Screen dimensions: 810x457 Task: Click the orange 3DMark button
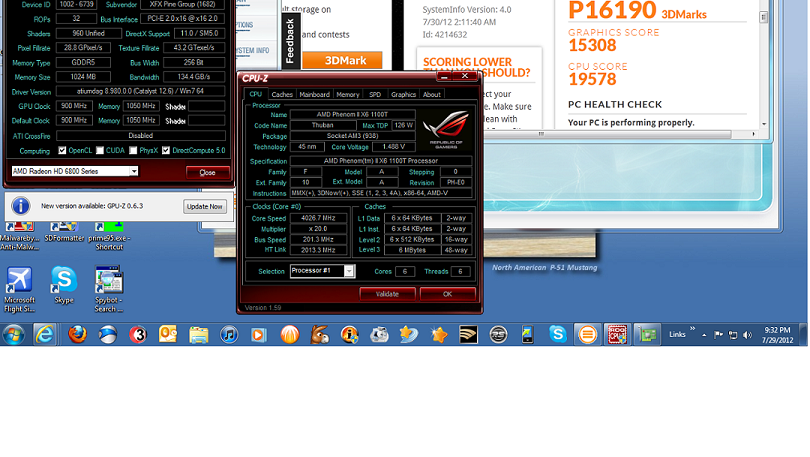pyautogui.click(x=342, y=60)
